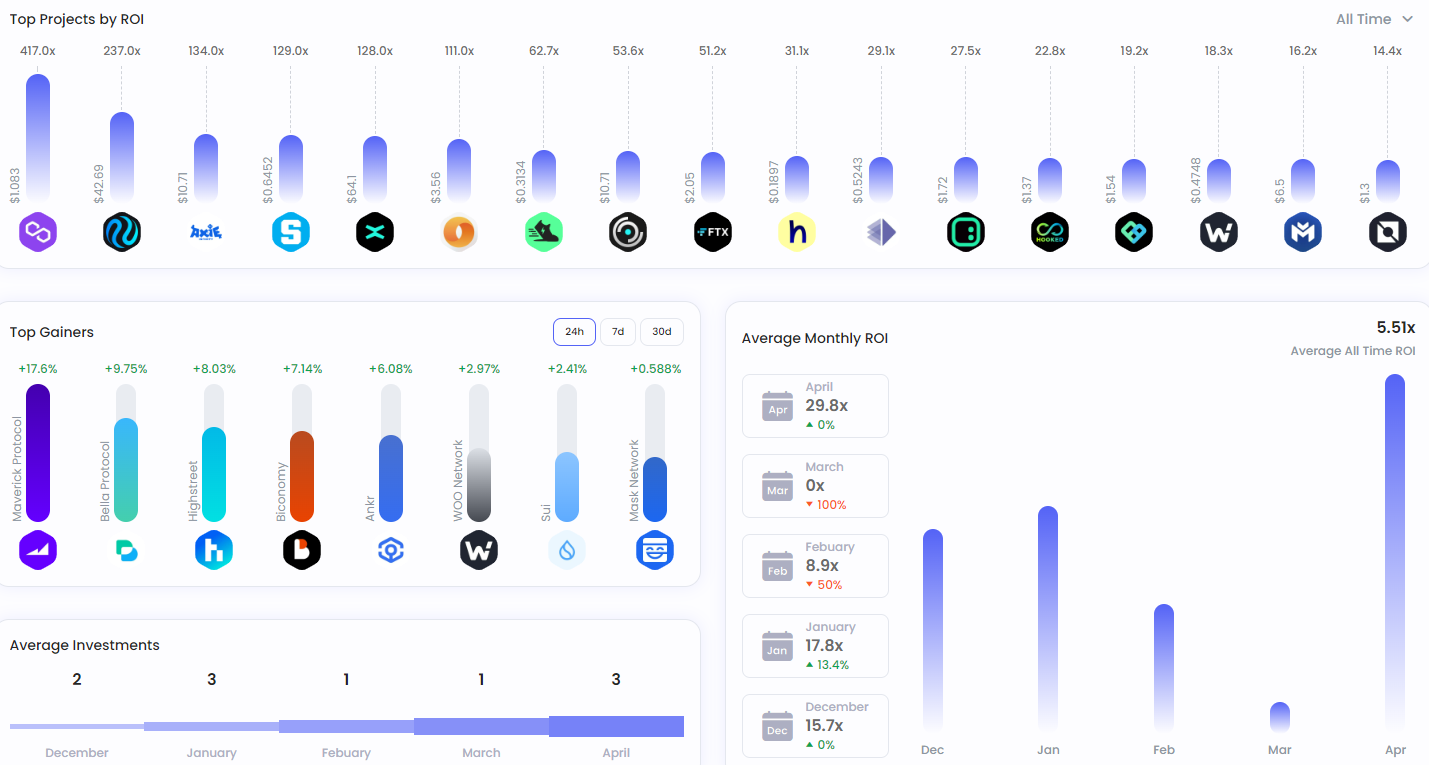Click the 'Average All Time ROI' caption

(1353, 351)
